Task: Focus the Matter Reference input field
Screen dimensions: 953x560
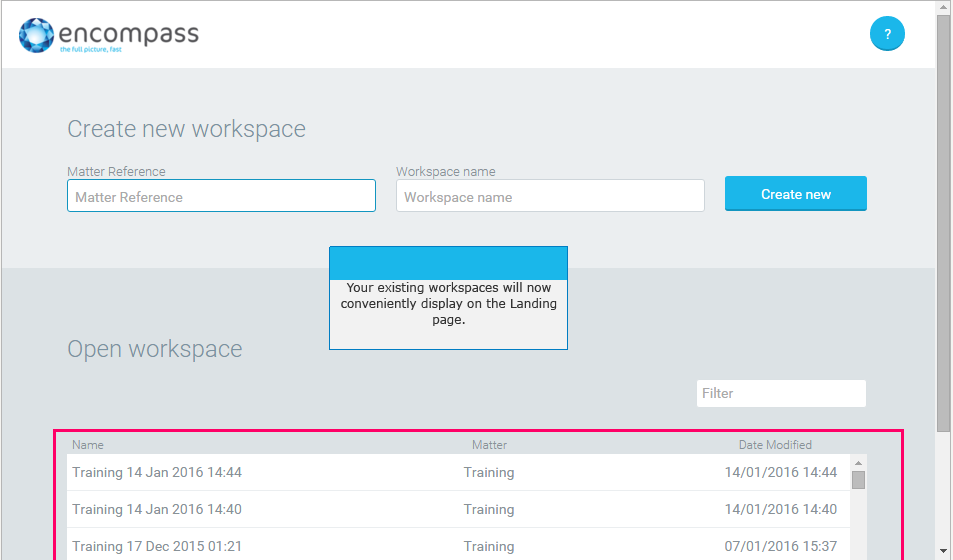Action: pyautogui.click(x=221, y=196)
